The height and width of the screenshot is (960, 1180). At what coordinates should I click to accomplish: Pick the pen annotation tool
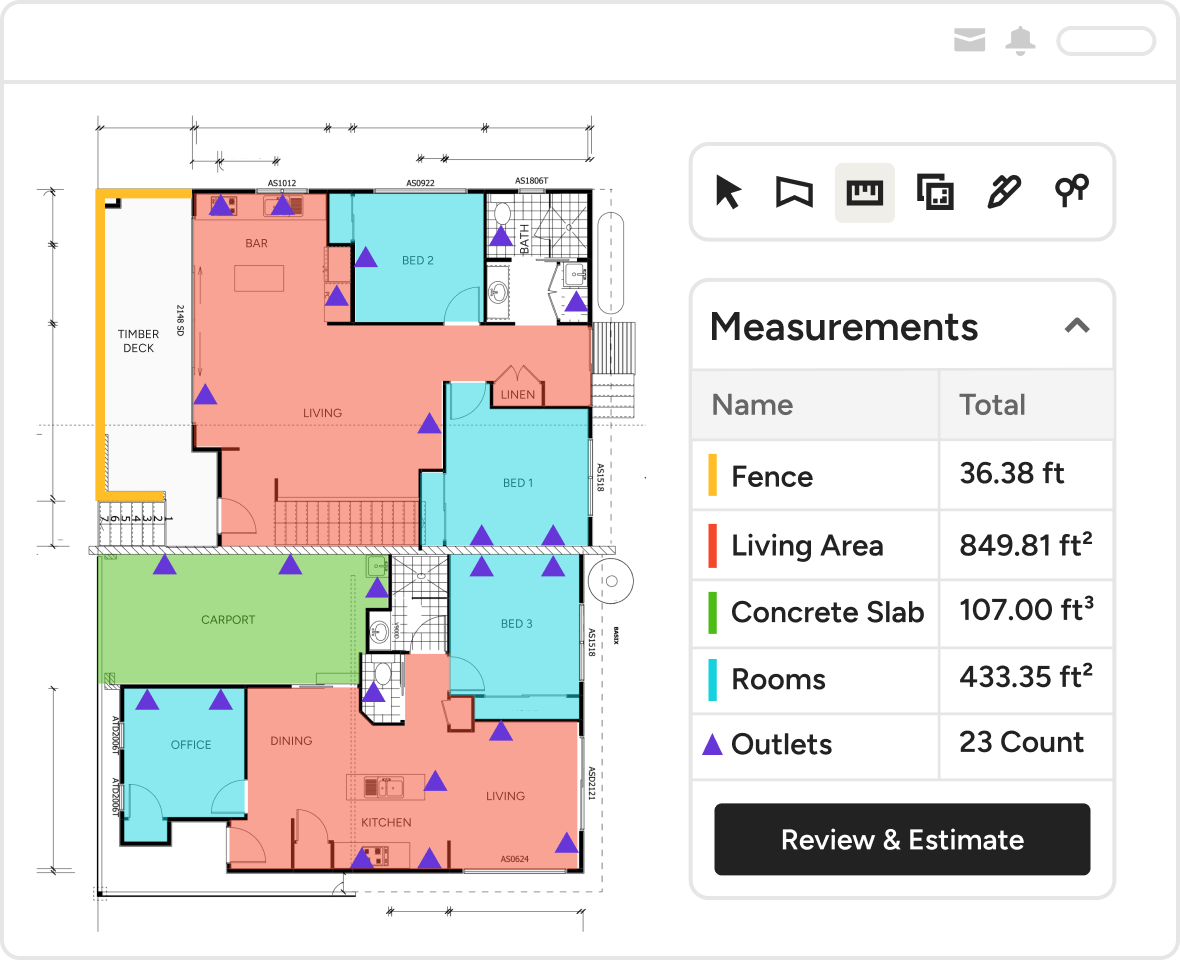[1003, 192]
